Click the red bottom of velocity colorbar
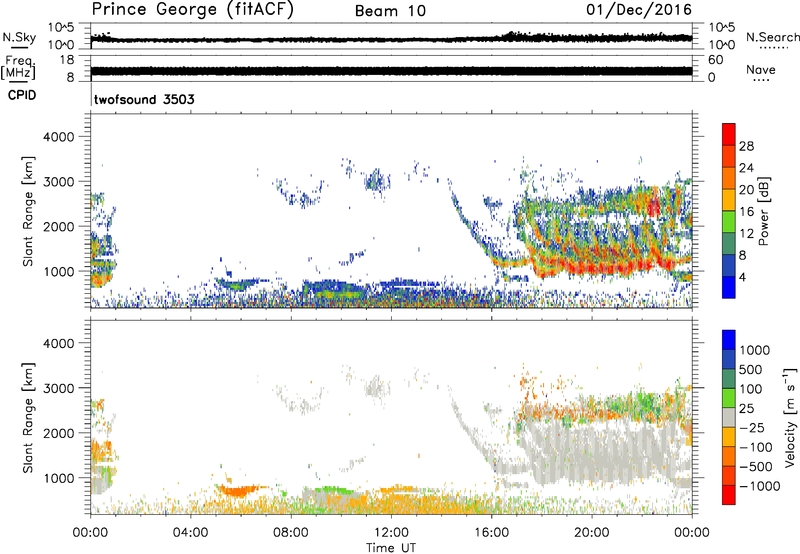Image resolution: width=800 pixels, height=554 pixels. click(729, 495)
